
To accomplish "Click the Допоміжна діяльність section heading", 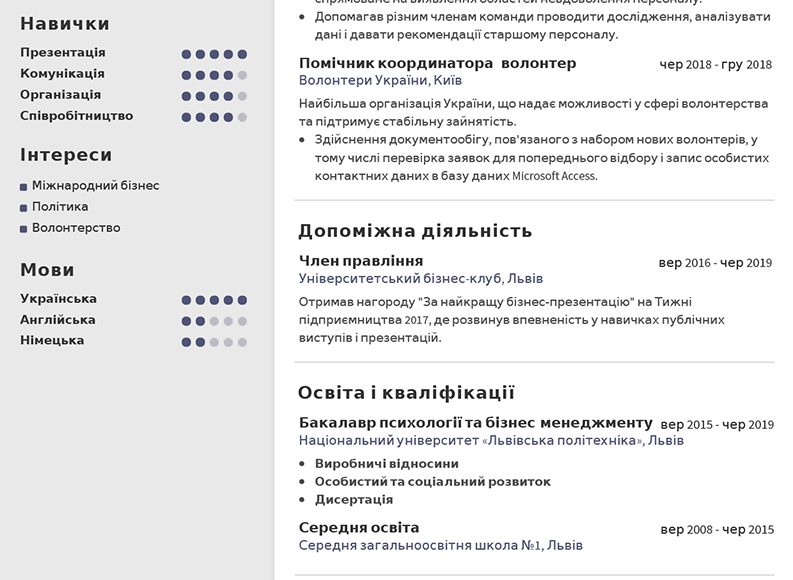I will (415, 231).
